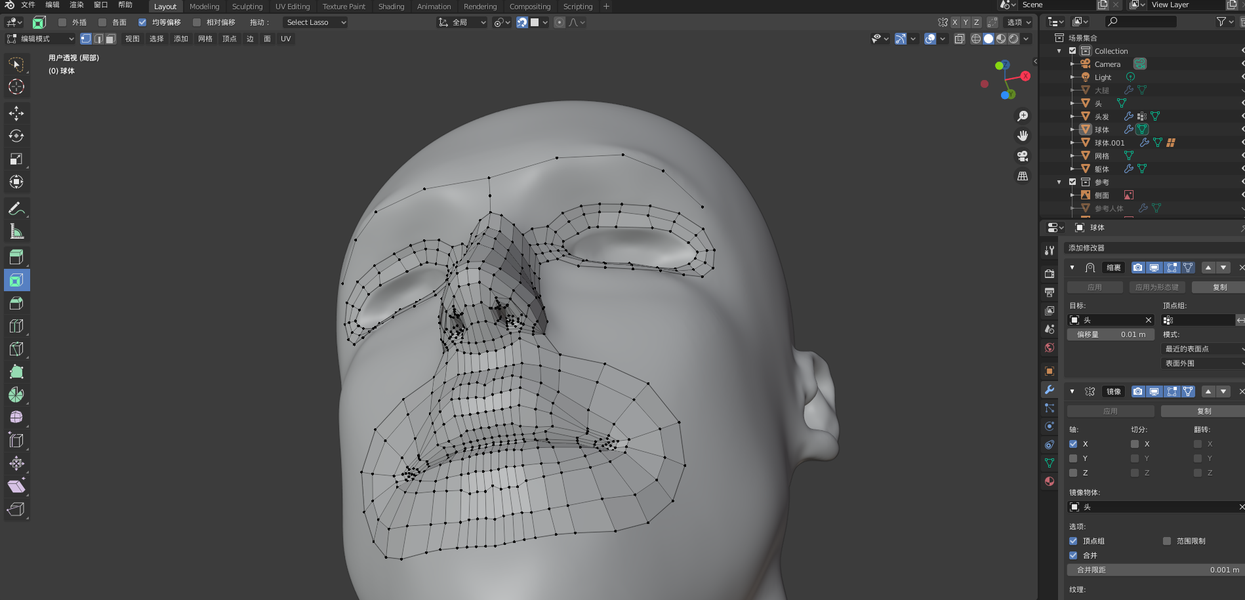Open the 选项 dropdown in viewport header
The width and height of the screenshot is (1245, 600).
1019,22
